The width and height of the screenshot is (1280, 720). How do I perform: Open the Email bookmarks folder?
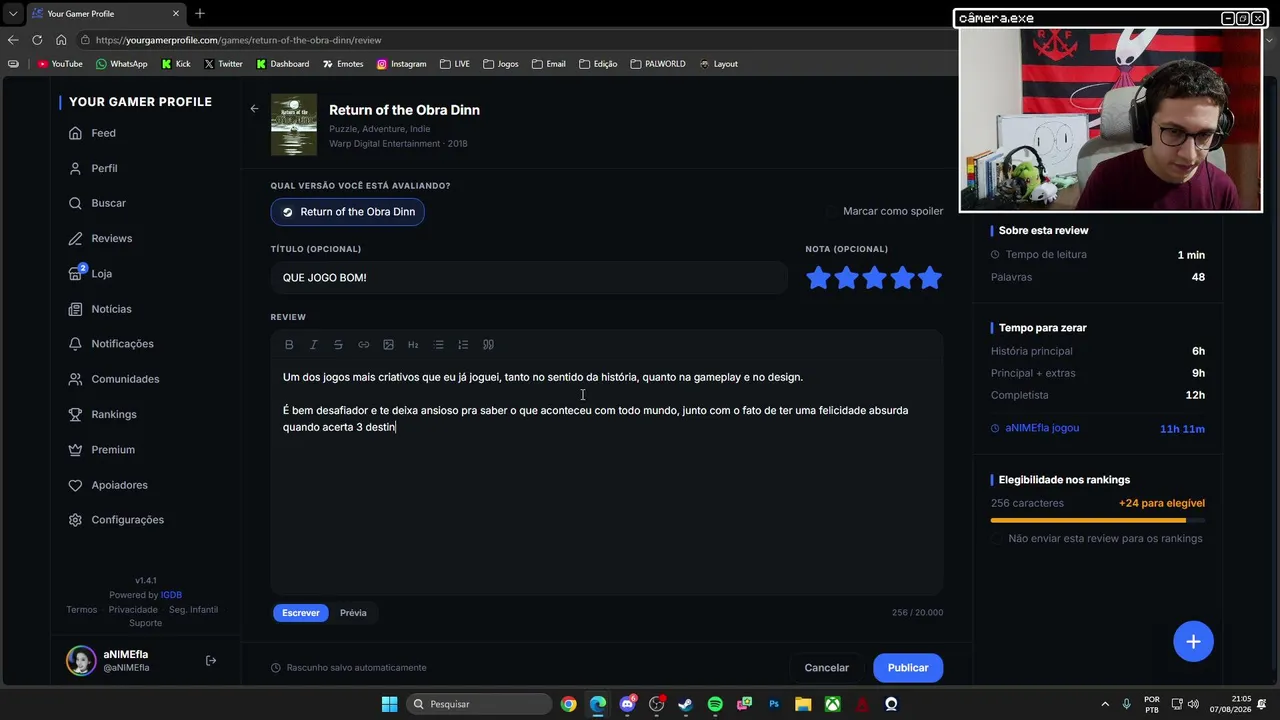(x=549, y=64)
